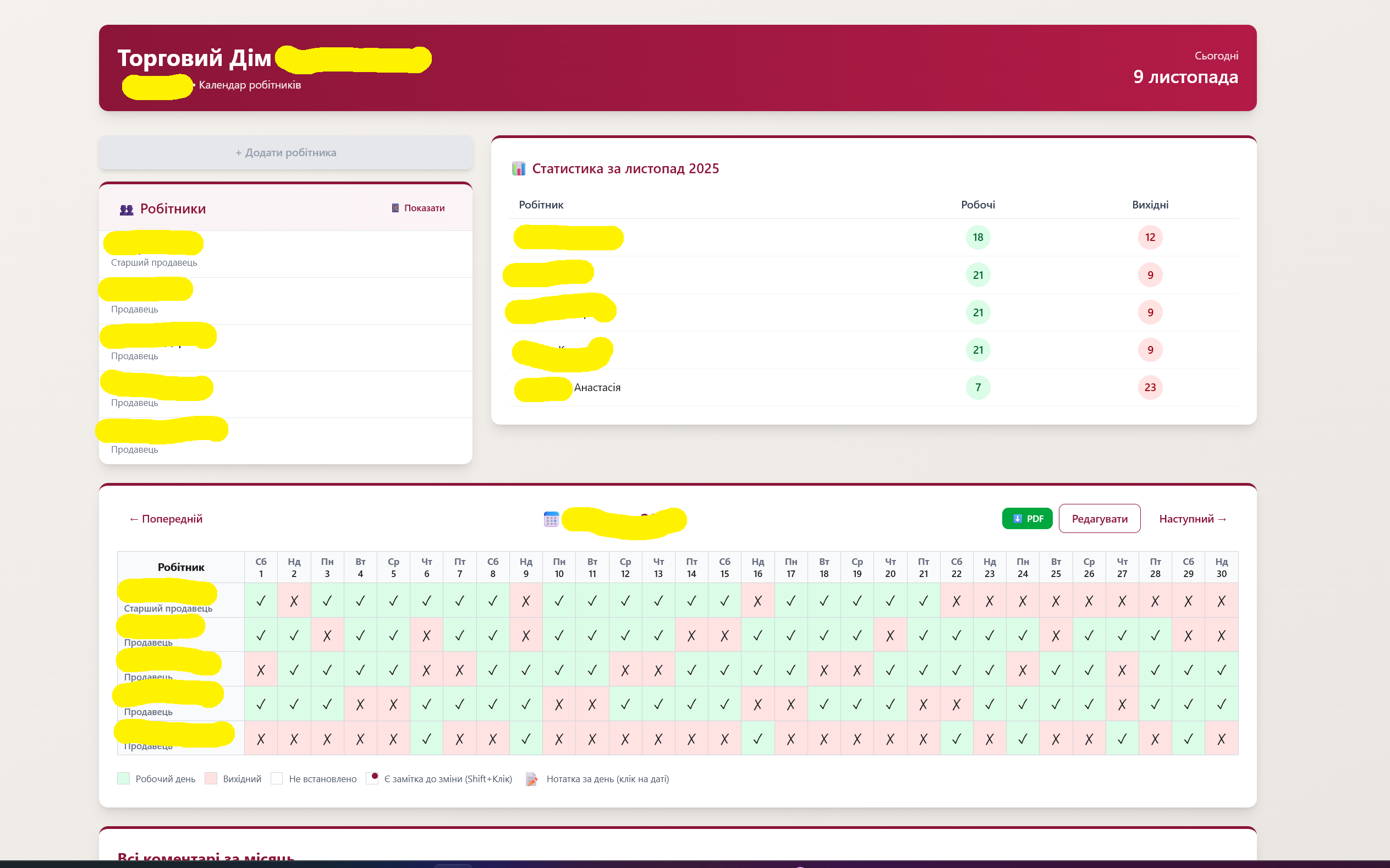Click the Нд 30 date column header

pyautogui.click(x=1221, y=568)
